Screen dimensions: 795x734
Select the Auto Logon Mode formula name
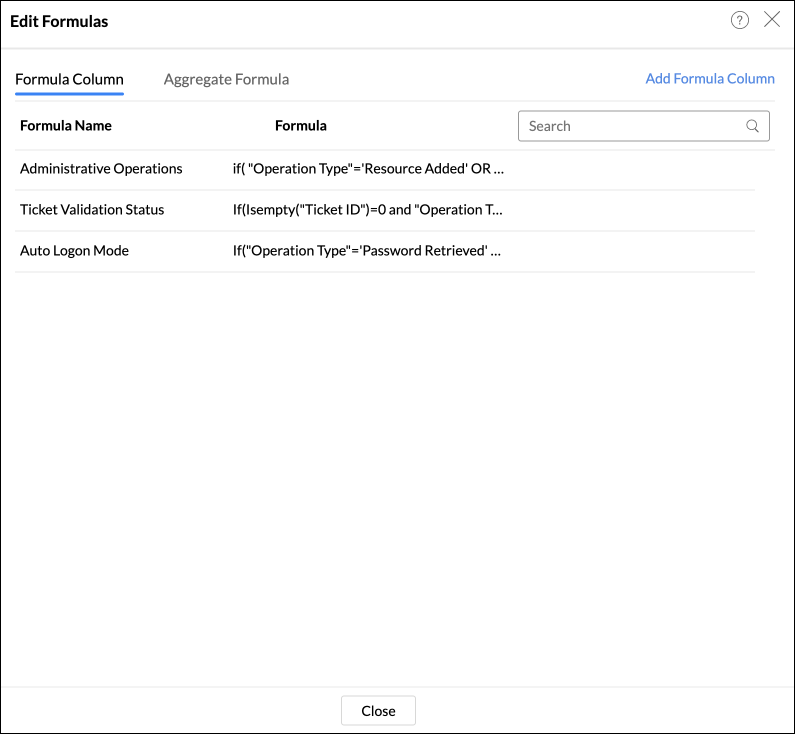point(74,251)
